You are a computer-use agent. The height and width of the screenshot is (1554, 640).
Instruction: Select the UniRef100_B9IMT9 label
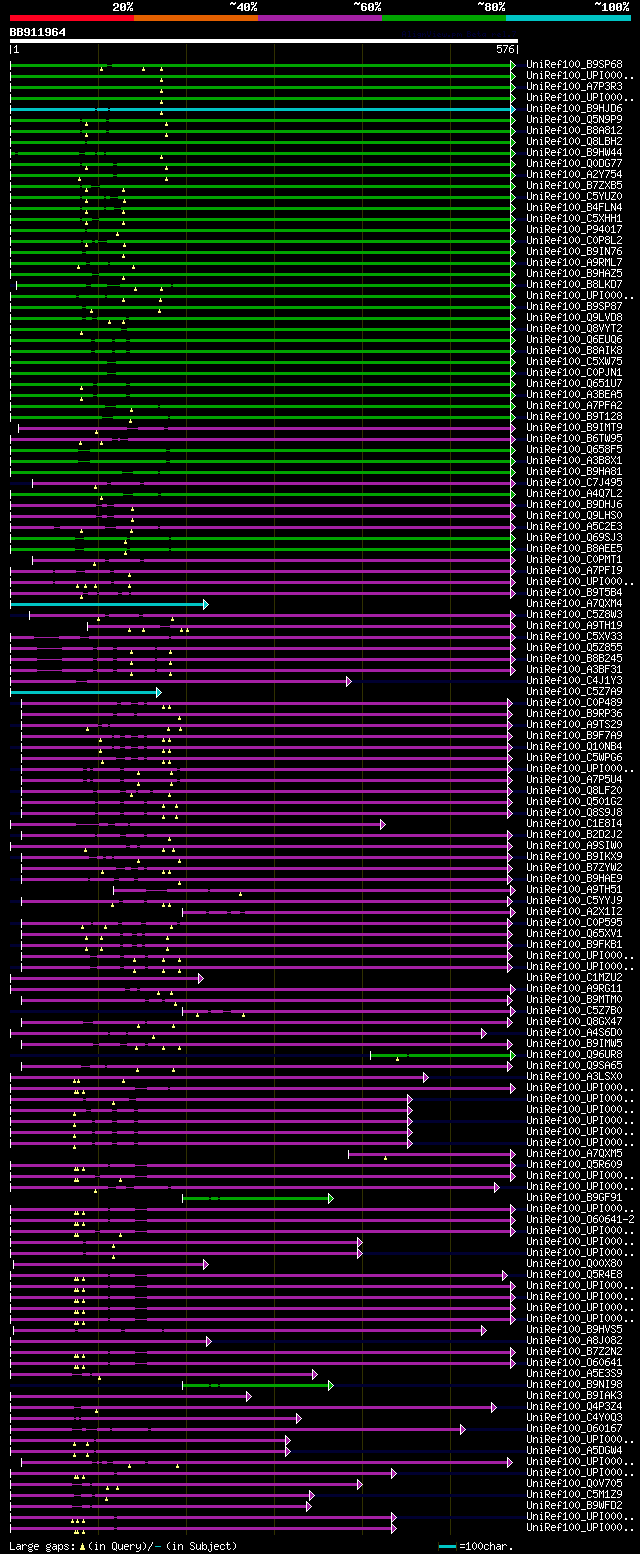coord(574,427)
